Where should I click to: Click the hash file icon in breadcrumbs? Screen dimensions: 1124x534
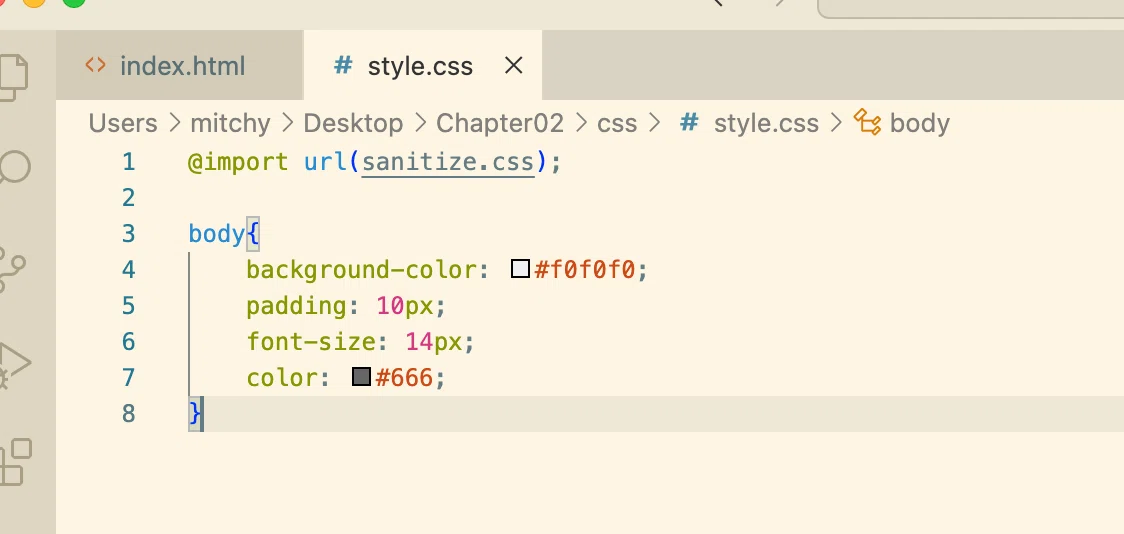689,123
